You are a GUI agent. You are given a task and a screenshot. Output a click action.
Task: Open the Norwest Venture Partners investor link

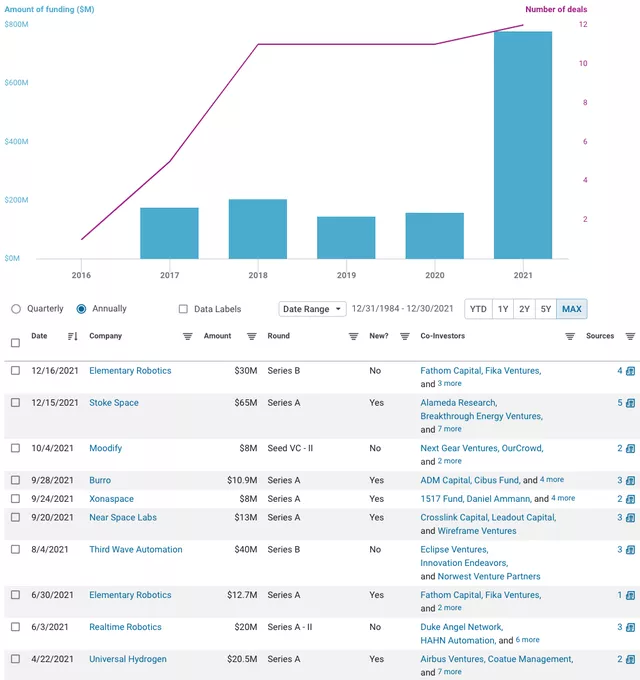(489, 577)
